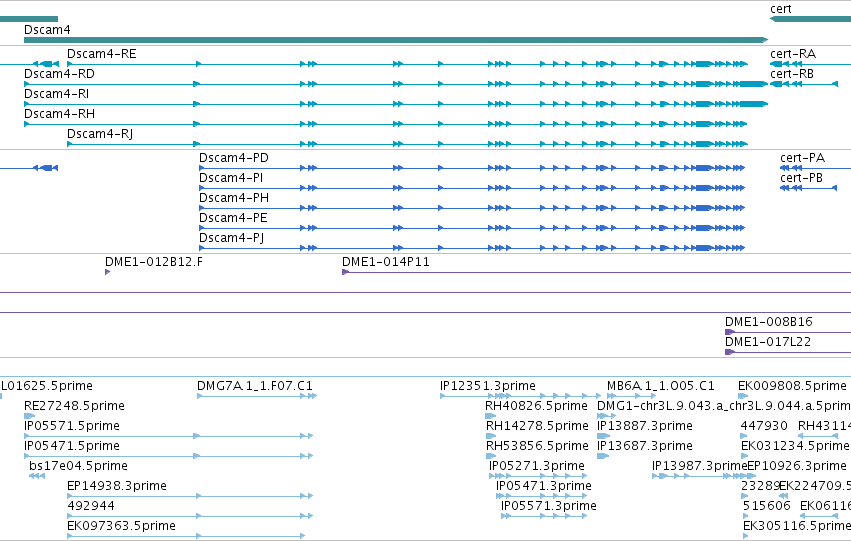Click the cert-PA protein label
Image resolution: width=851 pixels, height=541 pixels.
pos(802,158)
